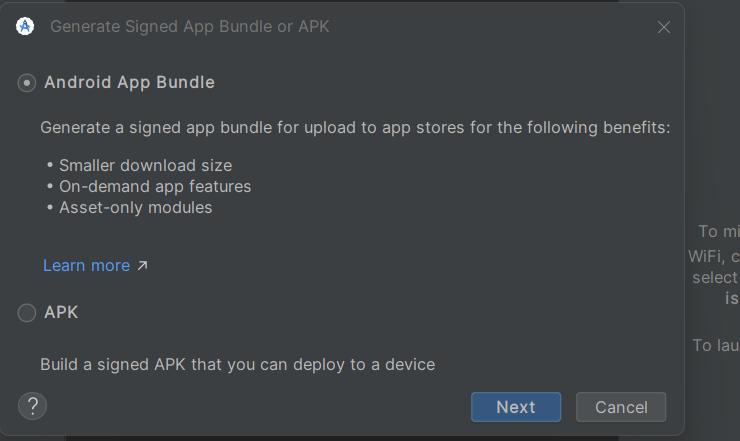Viewport: 740px width, 441px height.
Task: Open help with the question mark button
Action: pyautogui.click(x=33, y=406)
